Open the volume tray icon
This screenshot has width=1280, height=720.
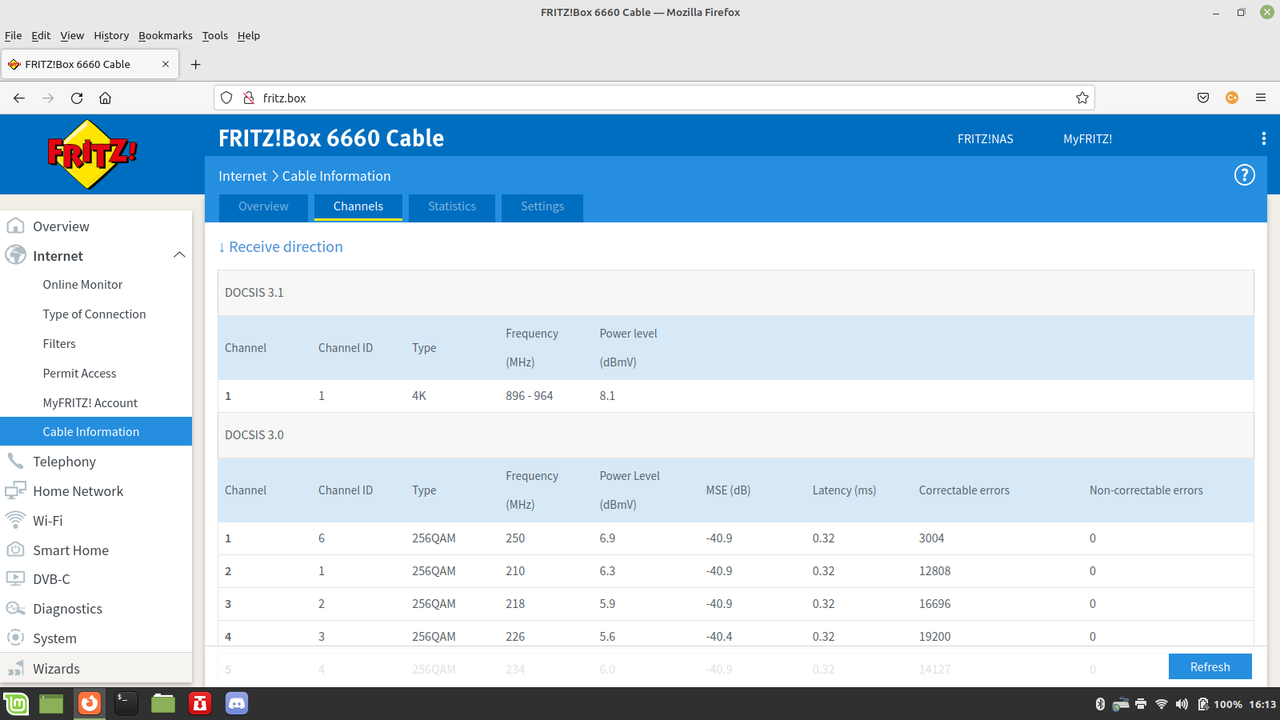click(x=1181, y=704)
